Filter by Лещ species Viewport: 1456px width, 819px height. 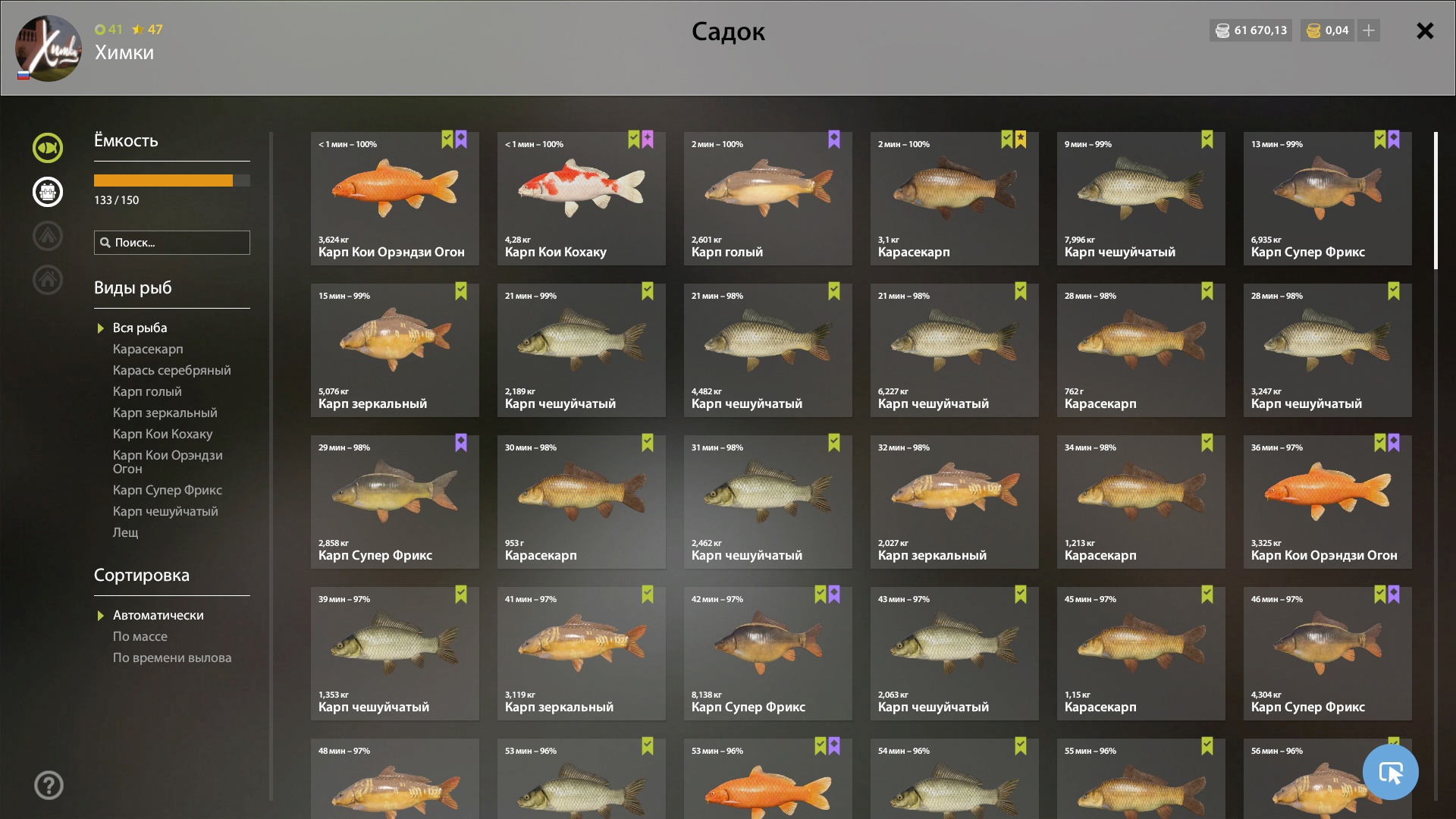coord(126,532)
